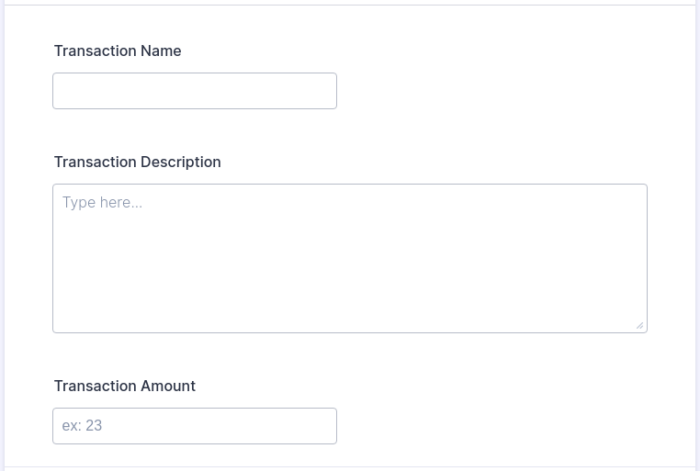Click the "Transaction Amount" label
The image size is (700, 471).
click(125, 386)
